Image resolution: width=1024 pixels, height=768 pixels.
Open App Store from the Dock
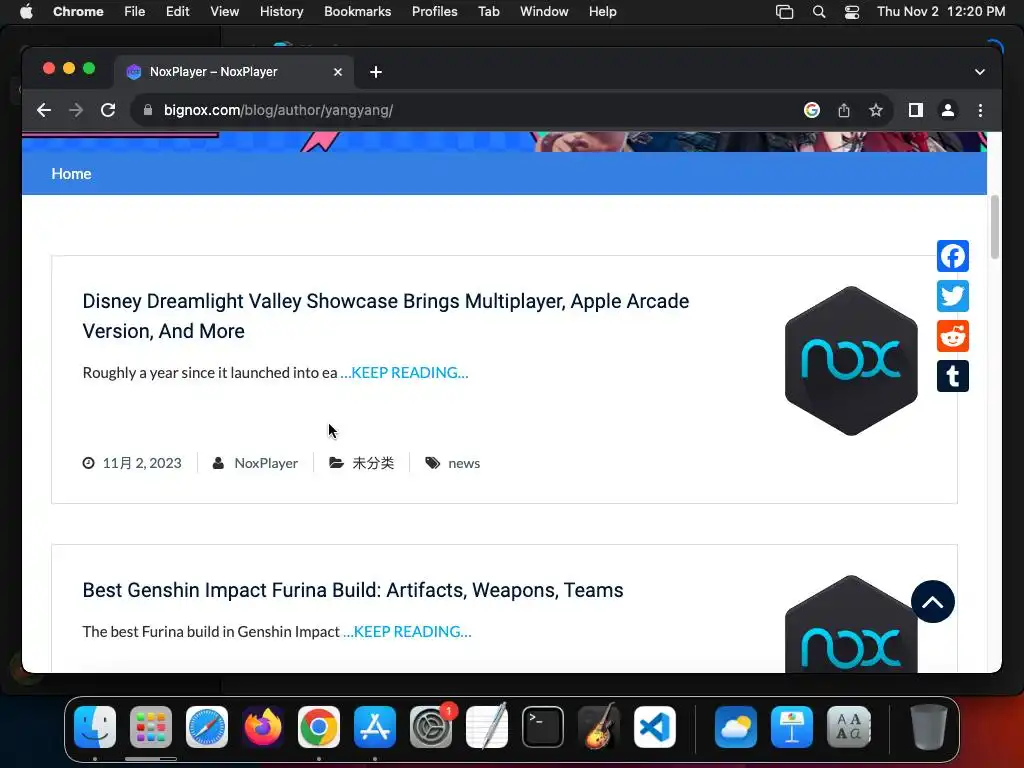coord(375,727)
